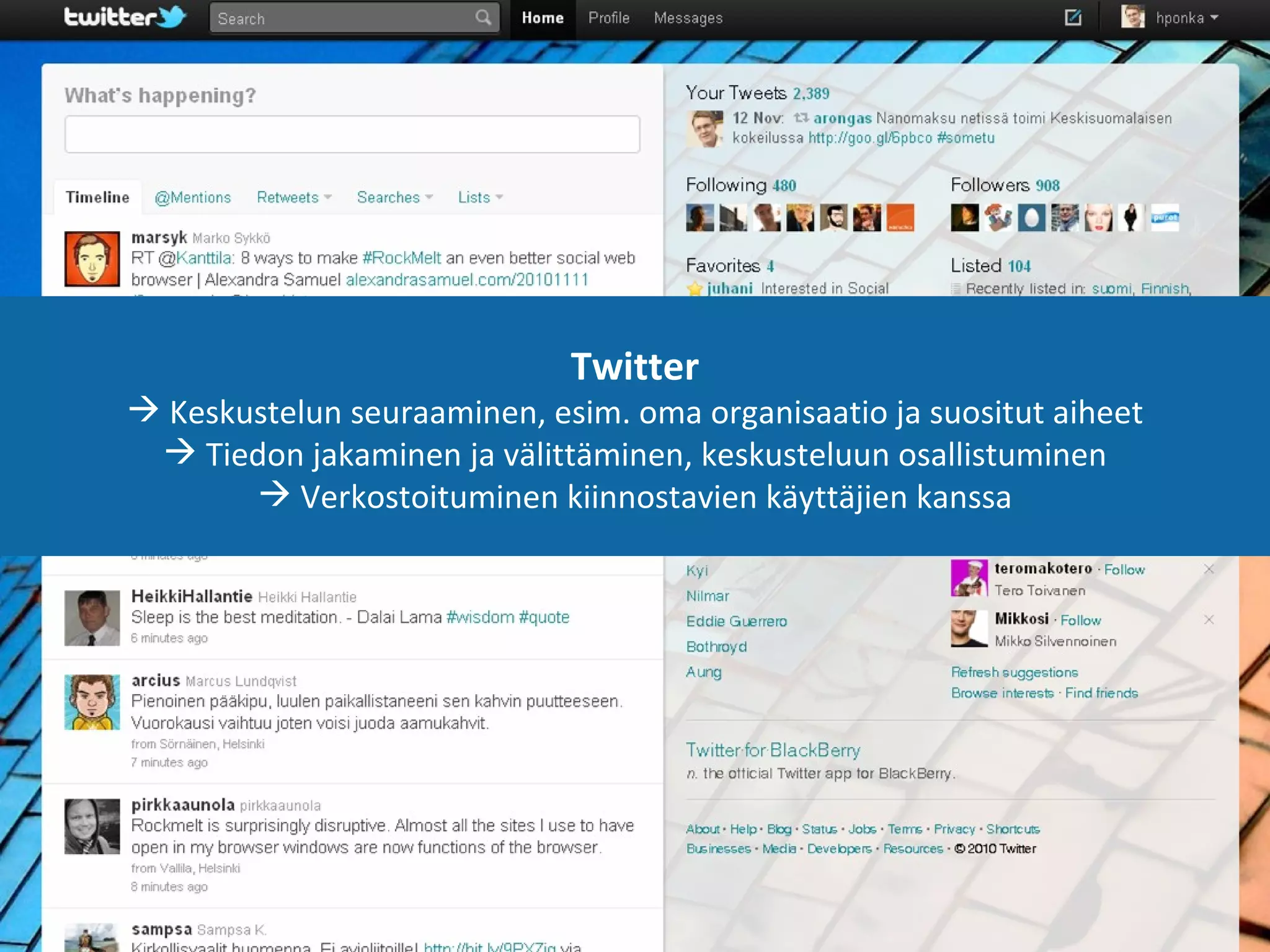
Task: Click arongas username in Your Tweets
Action: 842,118
